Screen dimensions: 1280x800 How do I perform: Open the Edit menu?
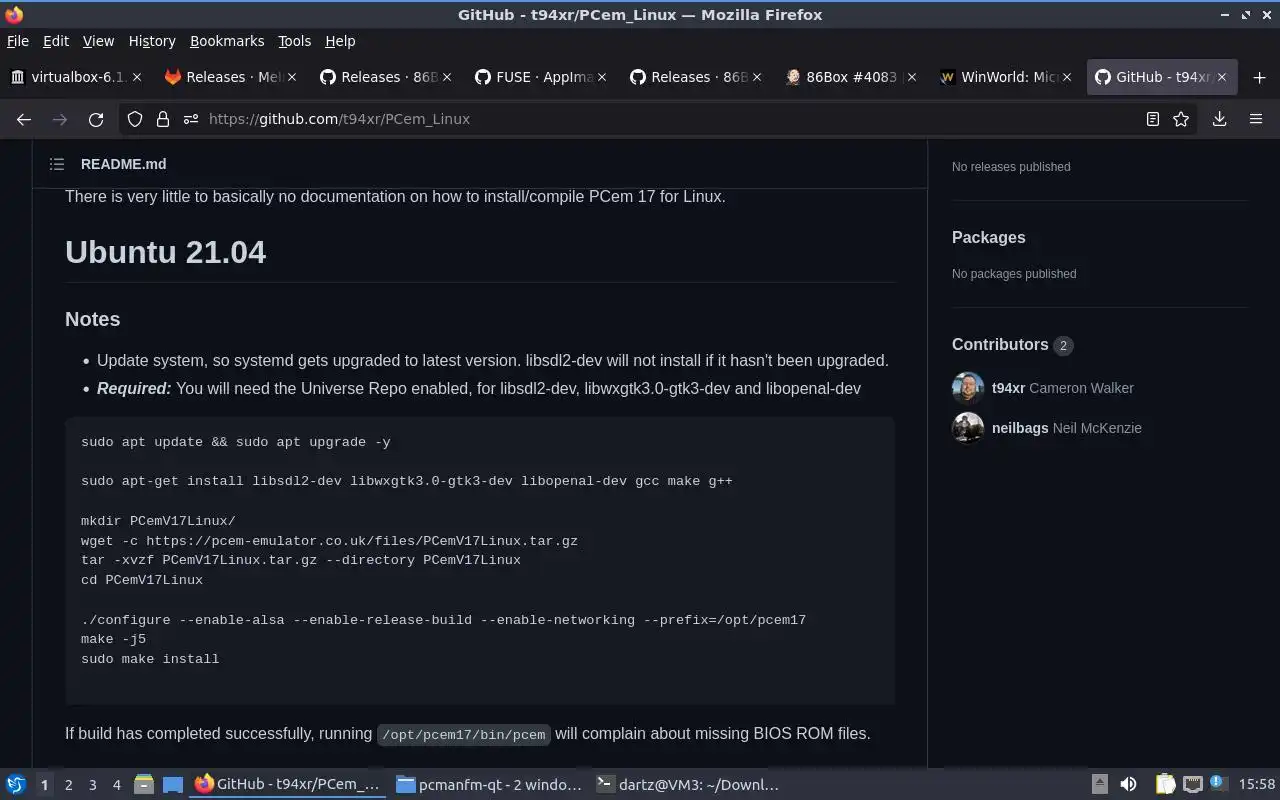[56, 41]
